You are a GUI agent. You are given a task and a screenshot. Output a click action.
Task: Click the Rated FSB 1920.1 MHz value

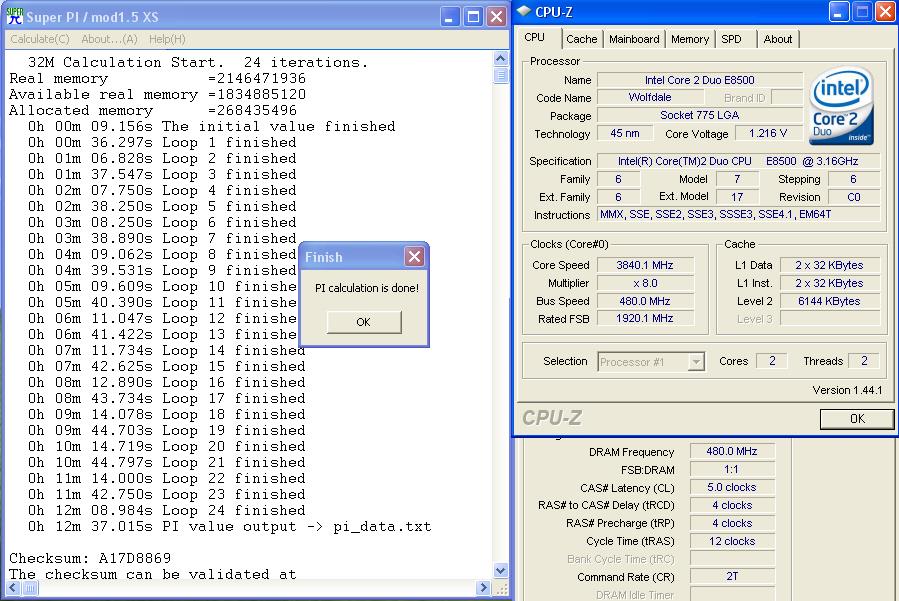click(x=645, y=318)
